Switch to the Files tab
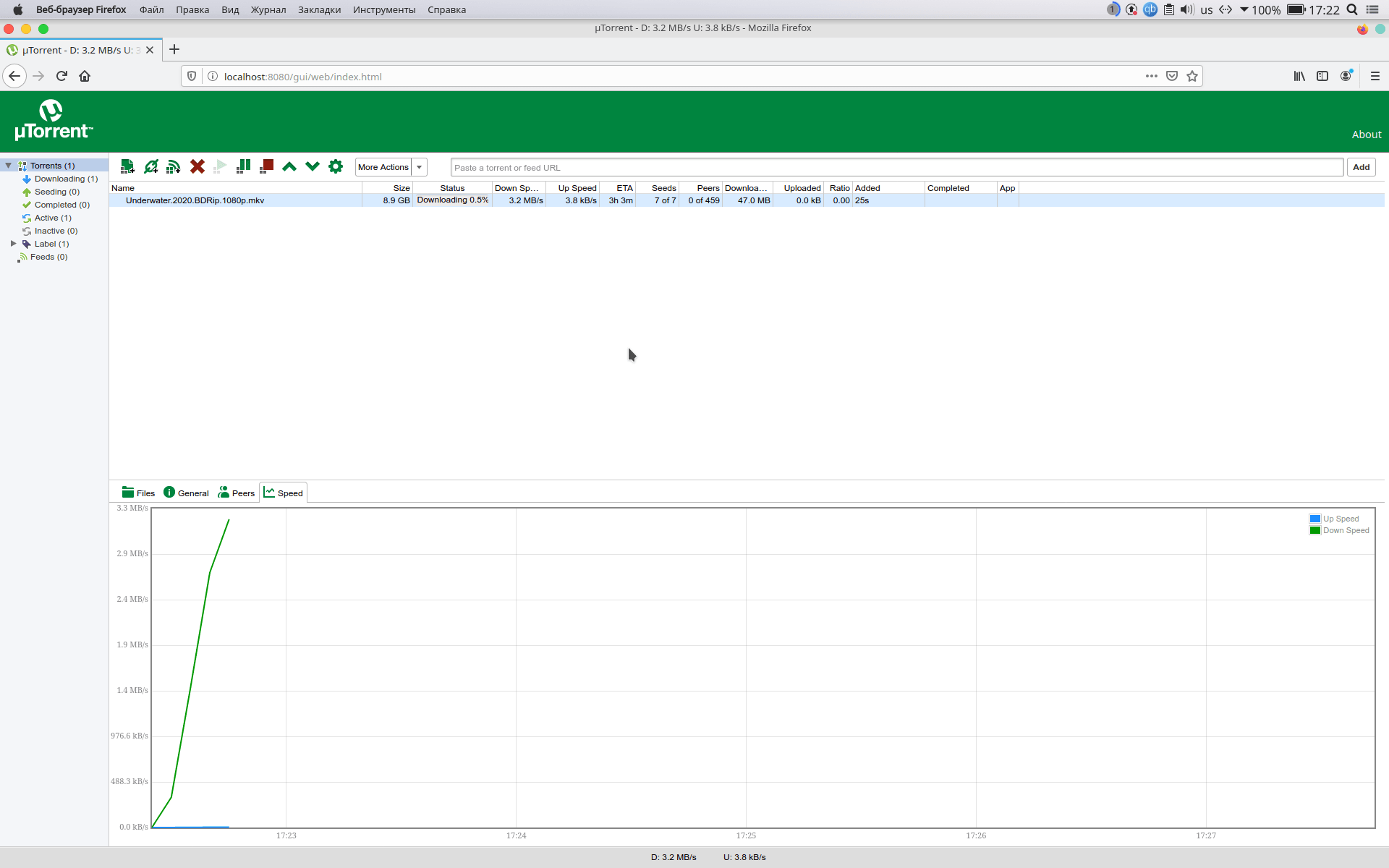 (138, 493)
